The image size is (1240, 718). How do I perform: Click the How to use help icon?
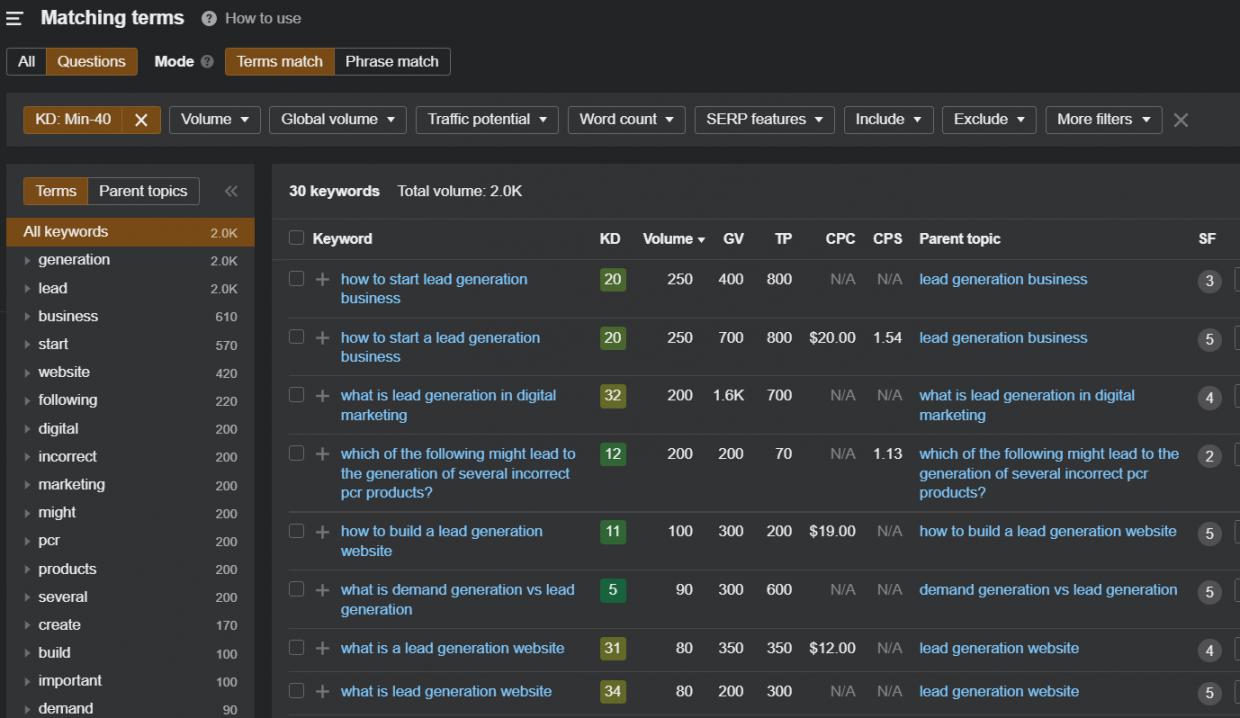pos(209,19)
